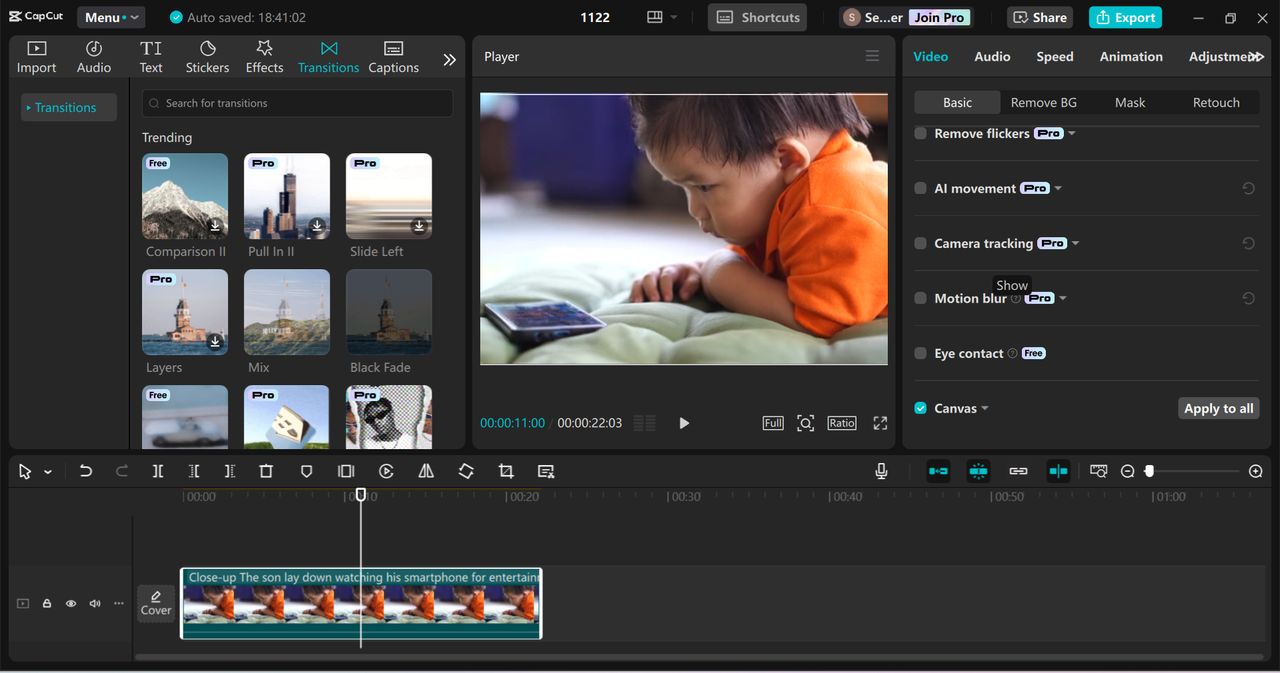Click the Full quality button in player

(773, 423)
